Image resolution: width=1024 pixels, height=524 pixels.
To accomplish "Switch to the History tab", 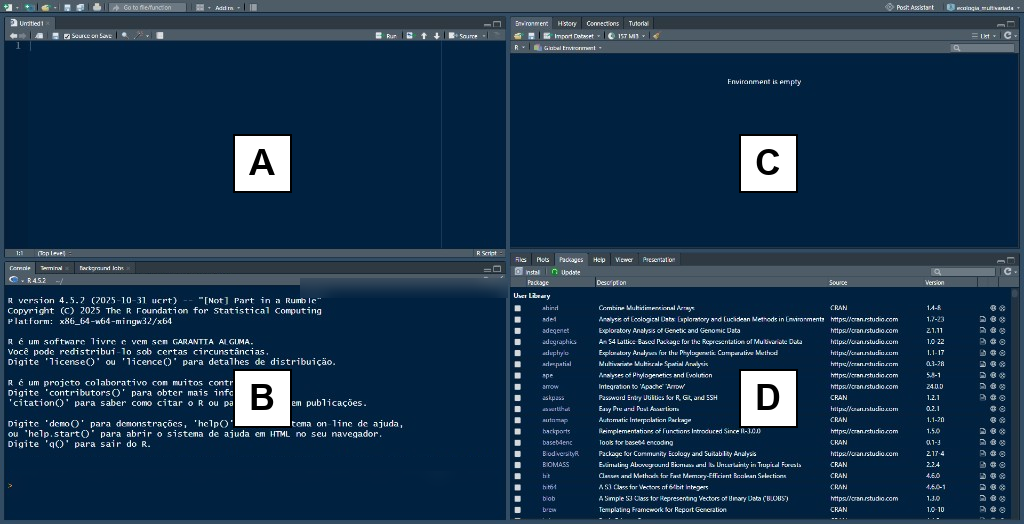I will [567, 24].
